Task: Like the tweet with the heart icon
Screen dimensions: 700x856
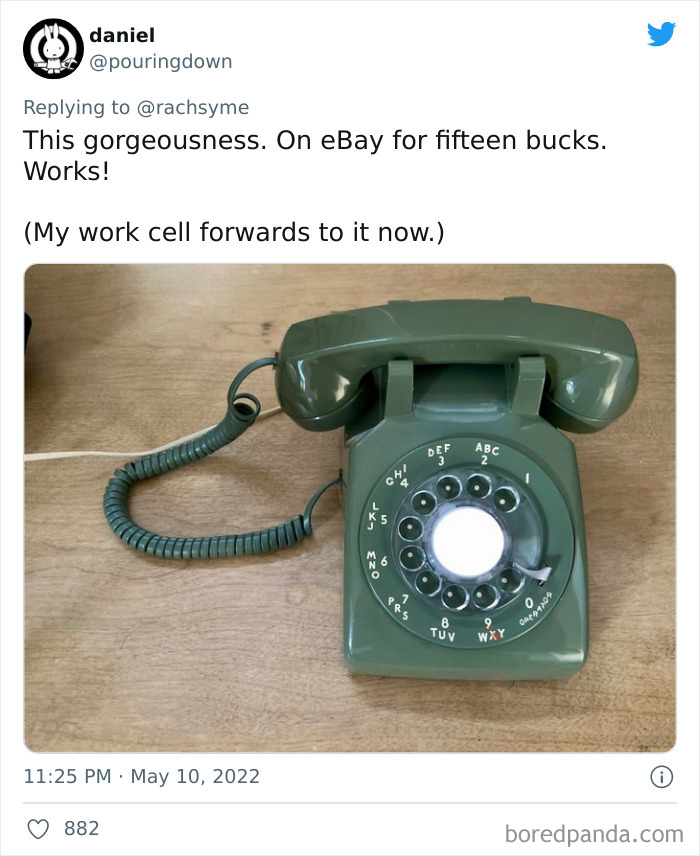Action: (38, 828)
